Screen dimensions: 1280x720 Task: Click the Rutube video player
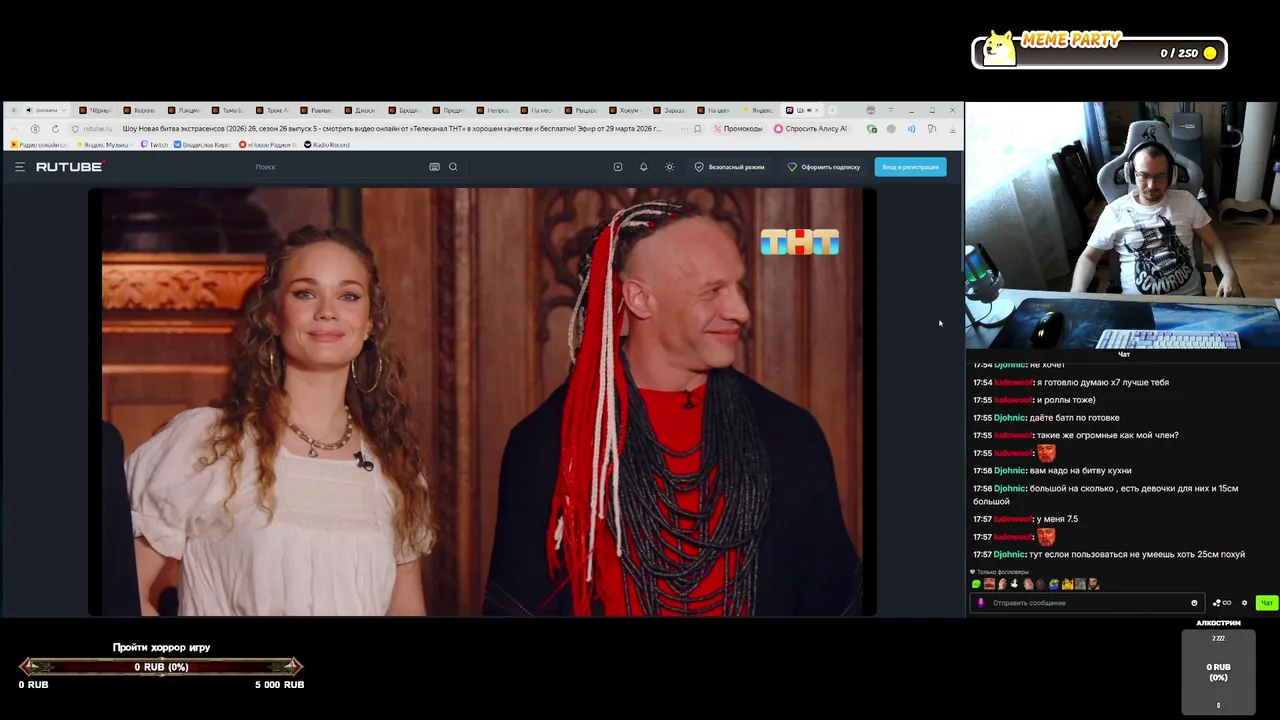pos(482,402)
